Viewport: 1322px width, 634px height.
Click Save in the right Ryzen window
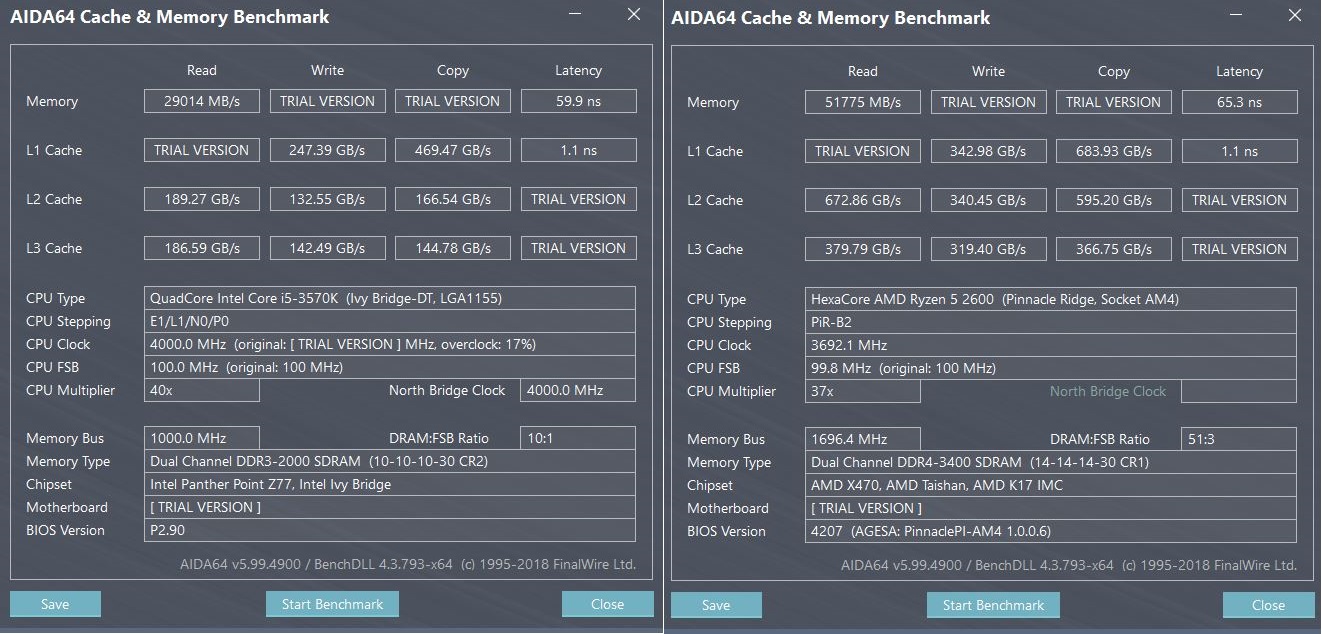pos(716,605)
